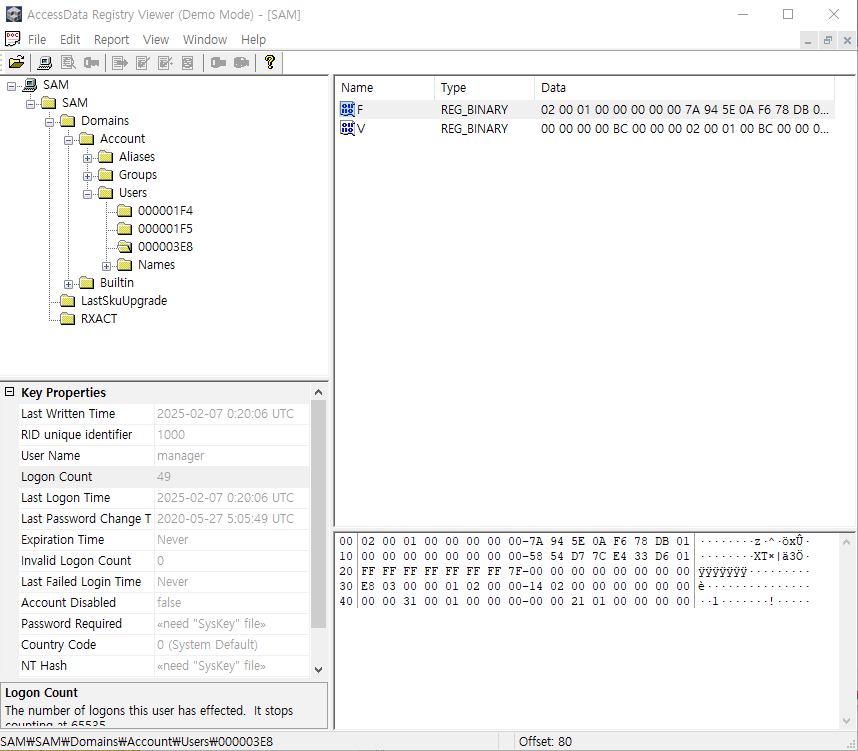
Task: Open the File menu
Action: (x=37, y=39)
